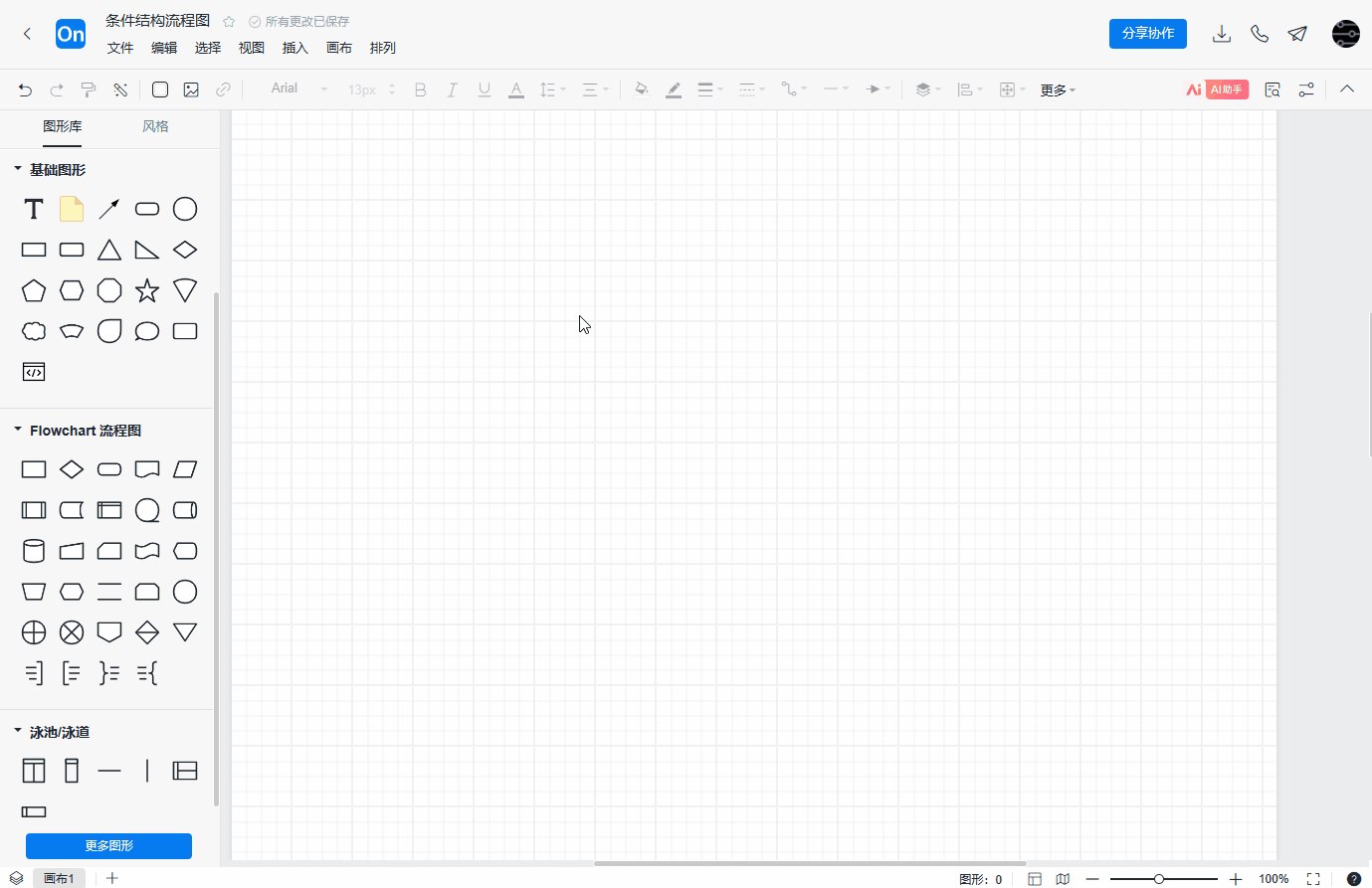Open the 插入 menu
This screenshot has height=888, width=1372.
[295, 48]
